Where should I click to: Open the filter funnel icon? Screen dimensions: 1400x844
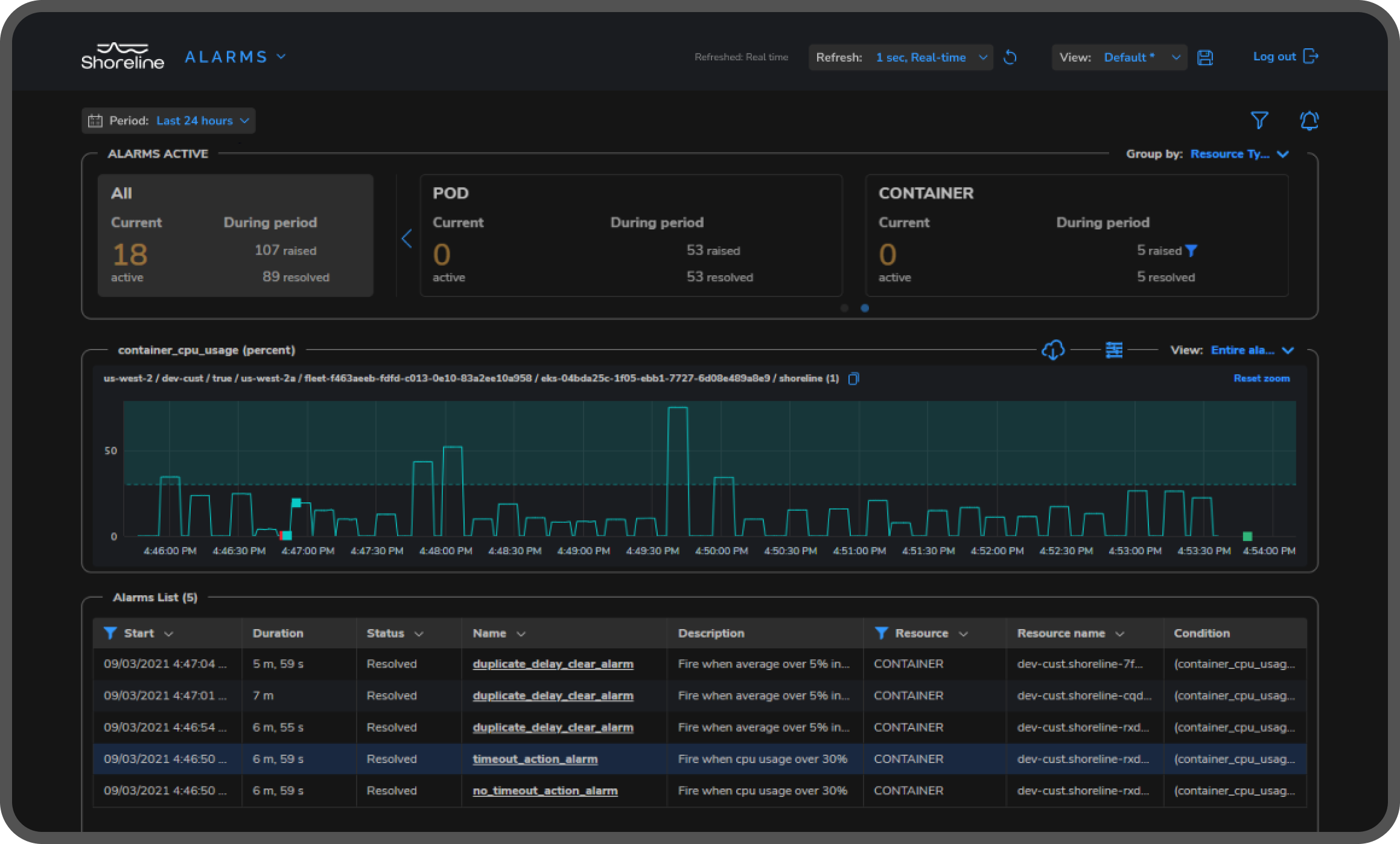coord(1259,120)
